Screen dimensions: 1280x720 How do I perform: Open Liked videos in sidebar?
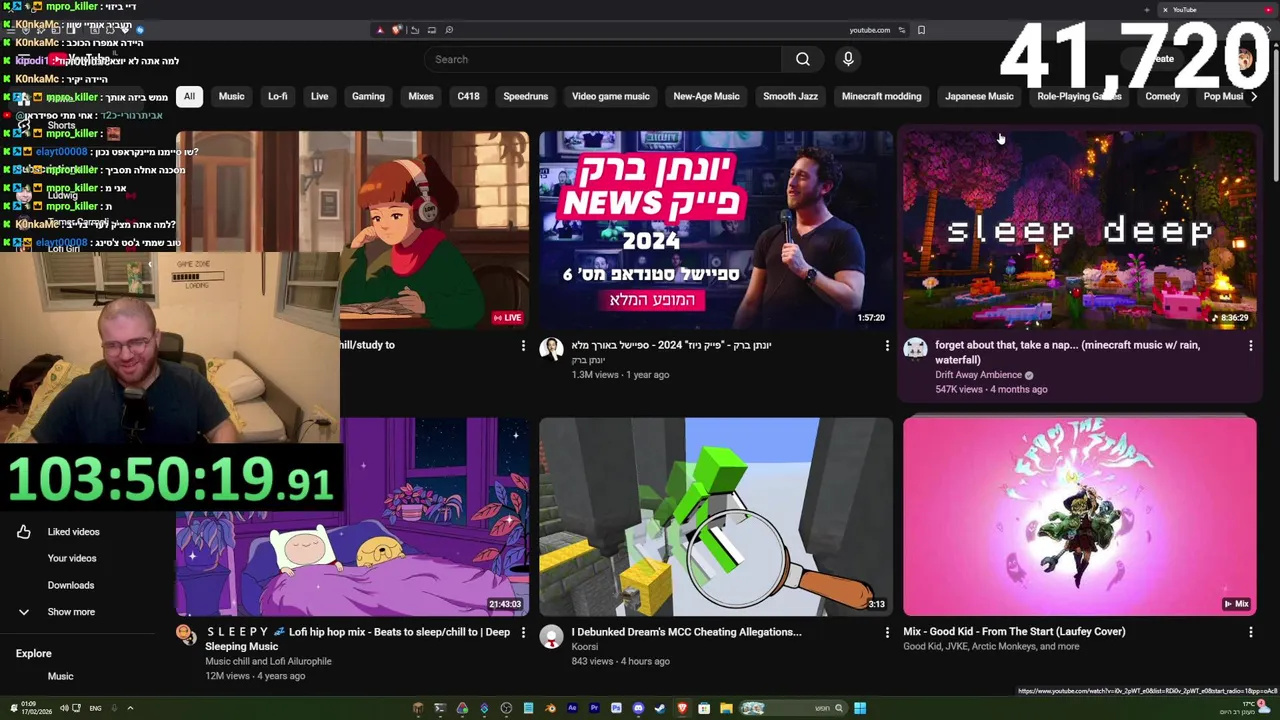[x=73, y=532]
